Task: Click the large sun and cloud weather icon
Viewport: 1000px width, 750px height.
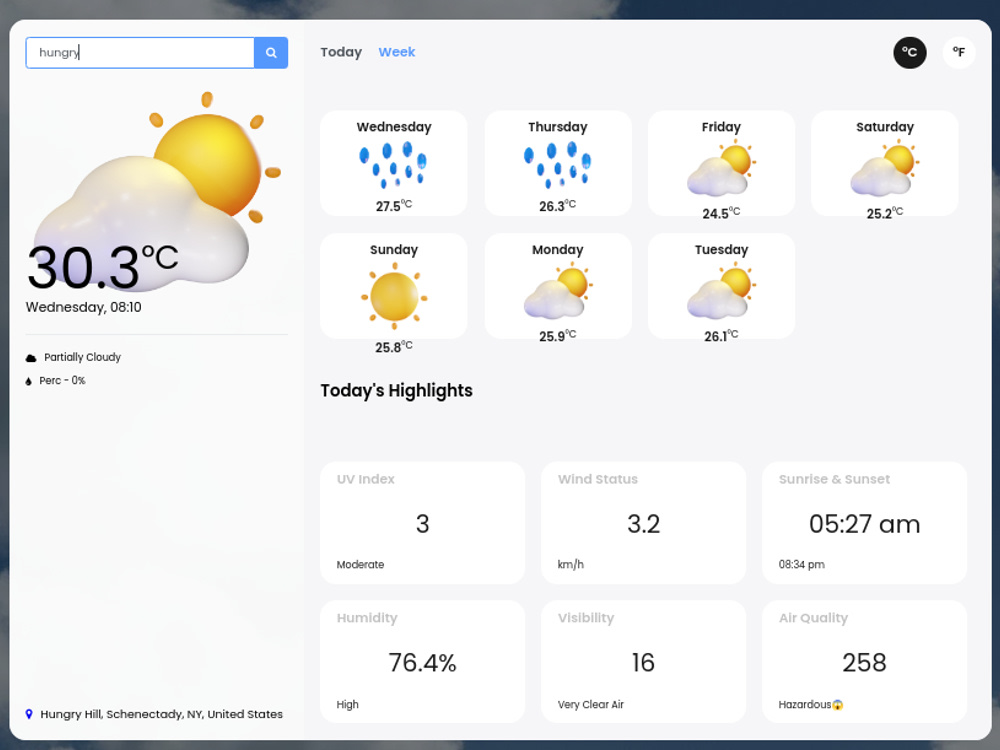Action: pos(157,191)
